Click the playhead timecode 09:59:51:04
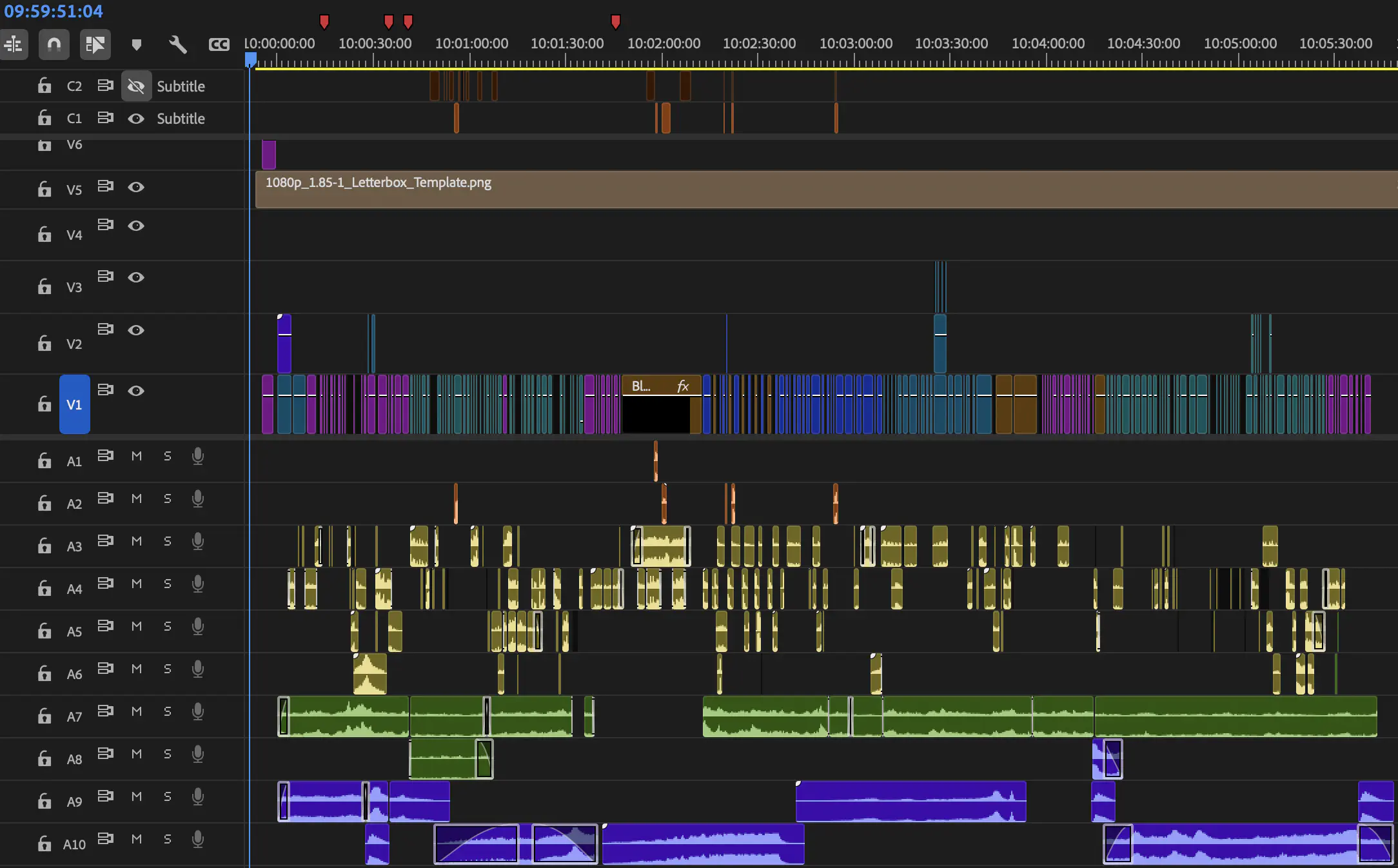 54,11
